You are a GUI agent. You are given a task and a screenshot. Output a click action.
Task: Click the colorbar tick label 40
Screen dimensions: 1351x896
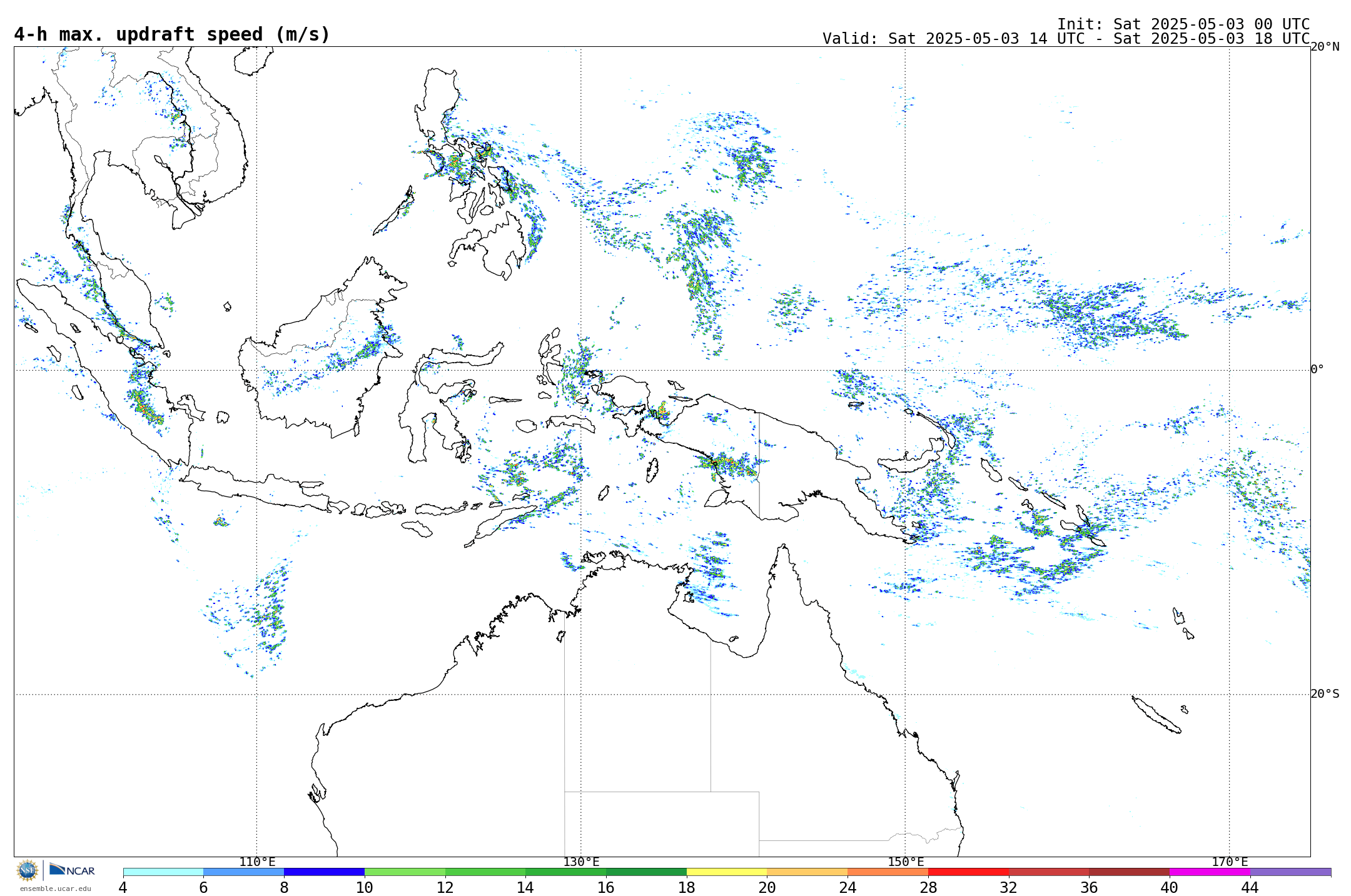coord(1170,888)
